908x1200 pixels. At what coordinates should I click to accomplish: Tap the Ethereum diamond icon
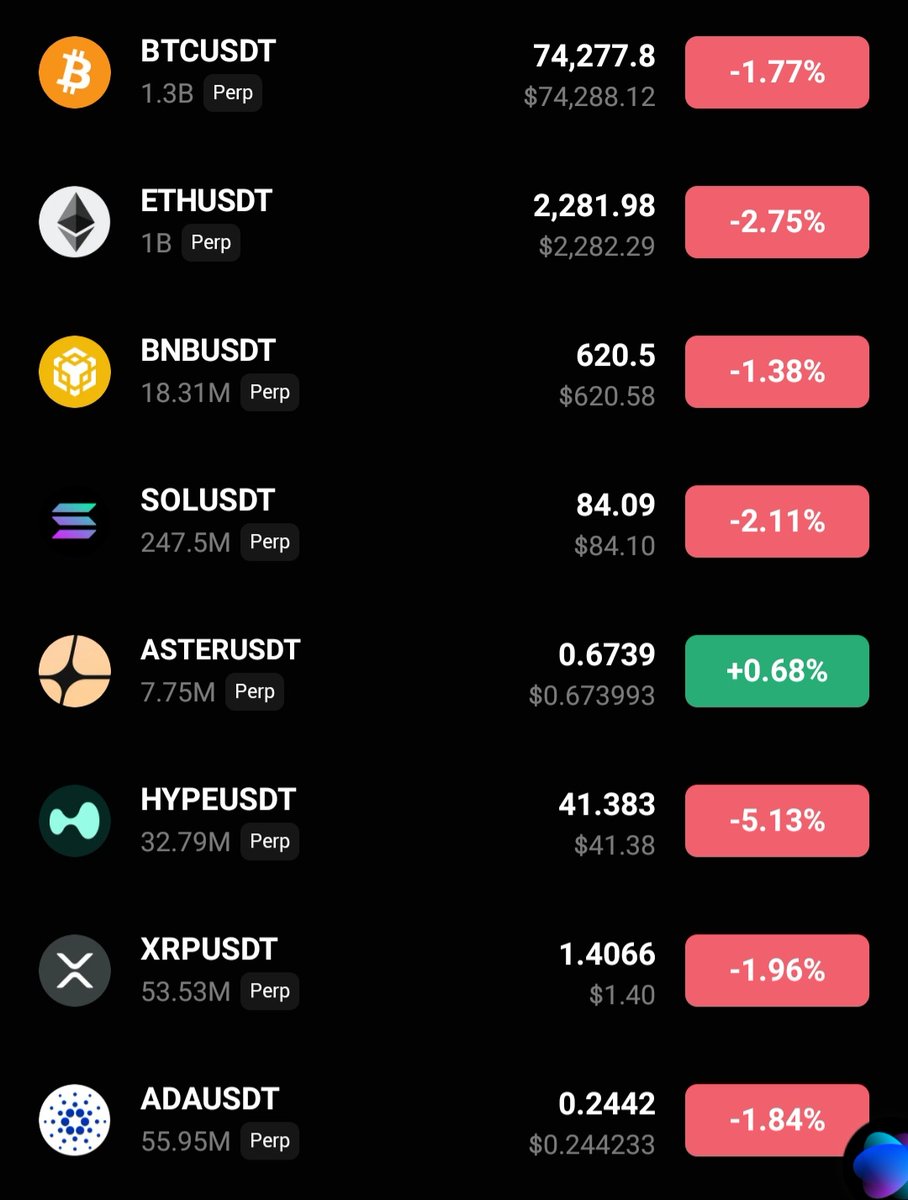click(72, 222)
